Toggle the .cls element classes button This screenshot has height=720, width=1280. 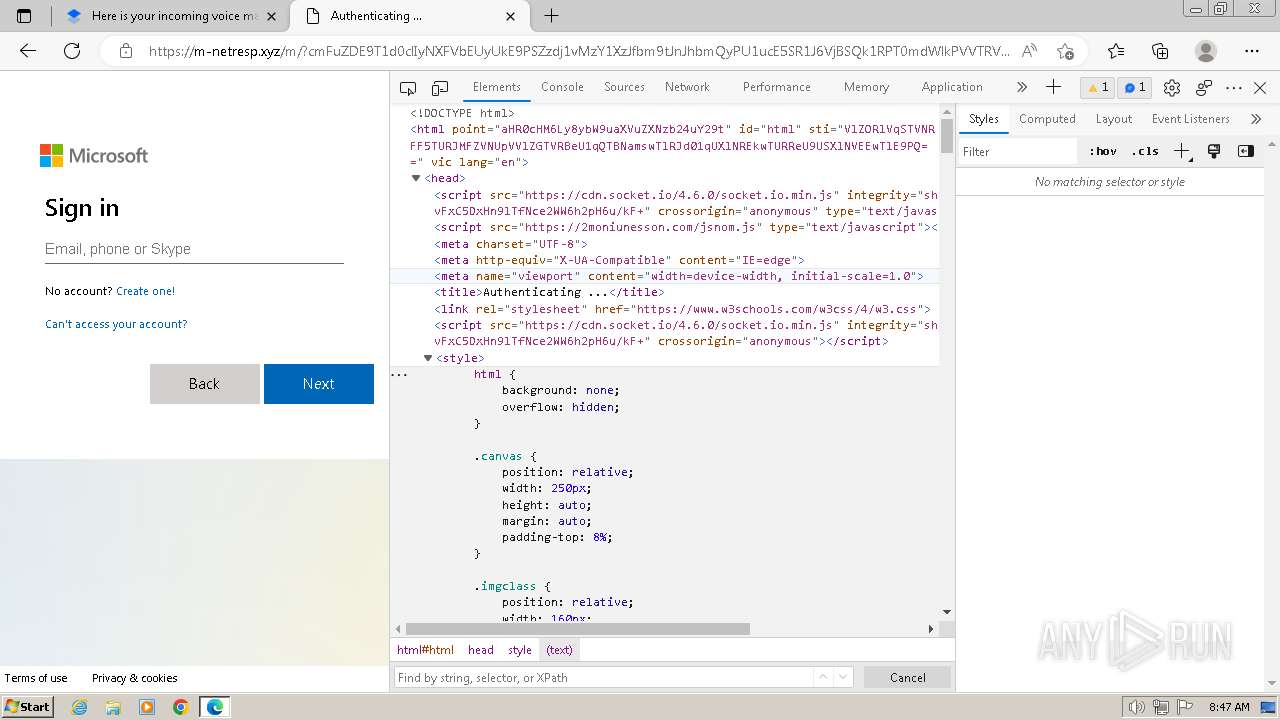coord(1145,152)
